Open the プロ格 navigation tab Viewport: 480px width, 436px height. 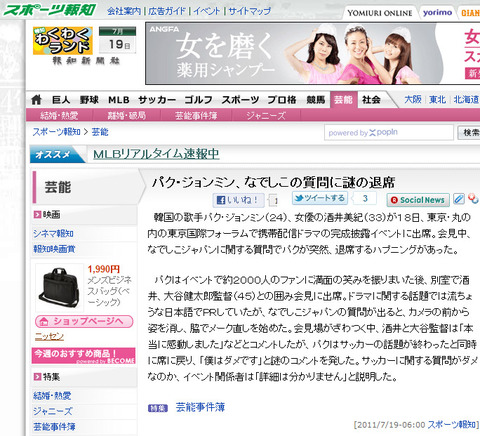click(282, 99)
